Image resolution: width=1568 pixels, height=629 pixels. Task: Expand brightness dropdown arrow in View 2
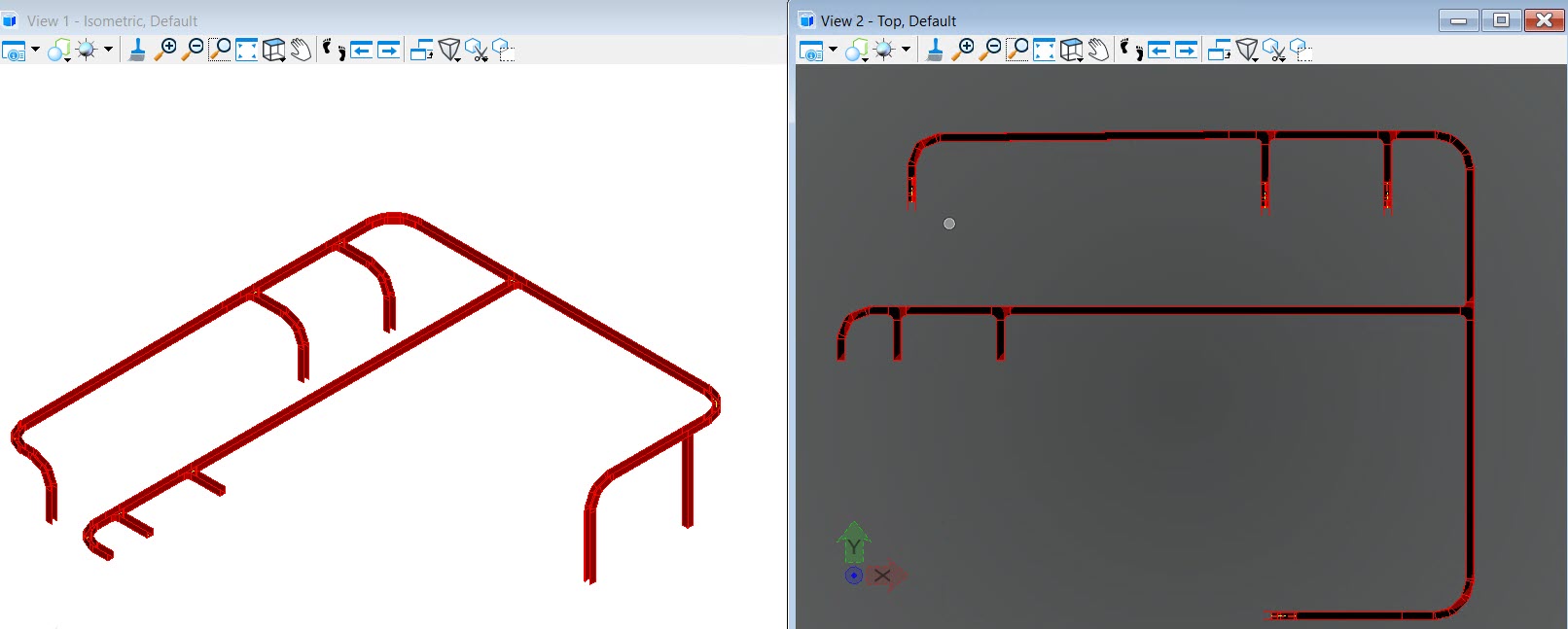(906, 50)
